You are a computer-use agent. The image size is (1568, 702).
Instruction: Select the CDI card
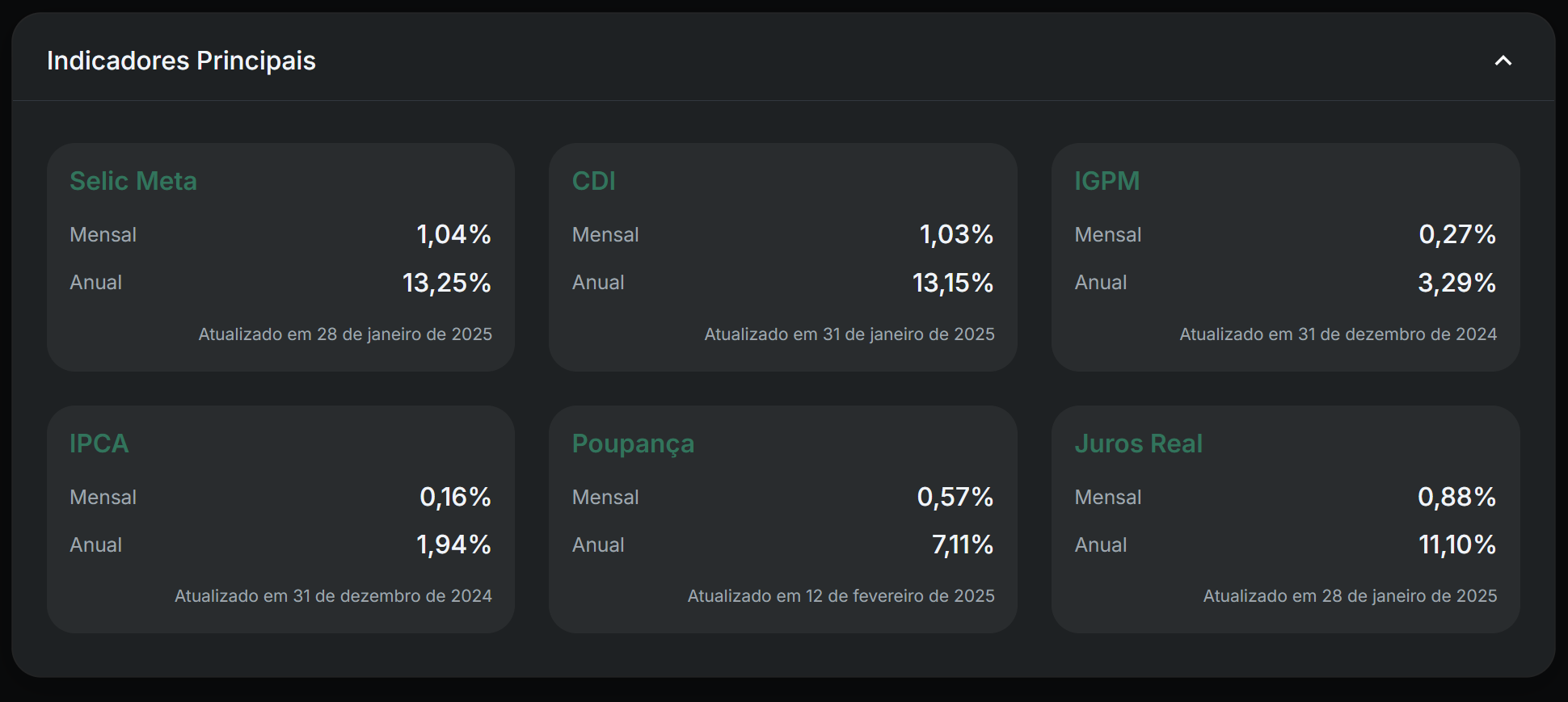[594, 181]
